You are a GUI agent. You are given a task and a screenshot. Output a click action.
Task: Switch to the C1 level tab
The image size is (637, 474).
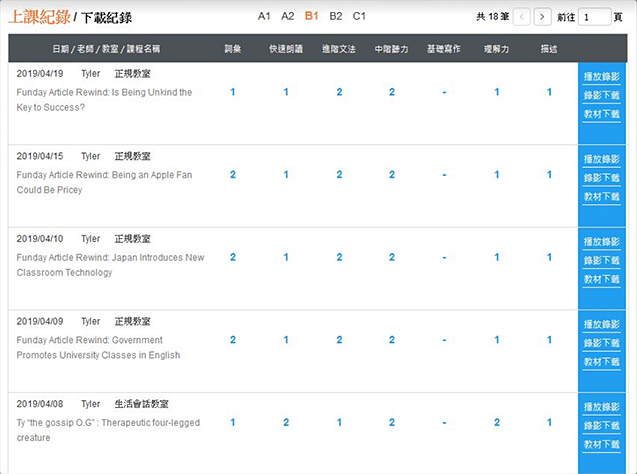click(359, 16)
